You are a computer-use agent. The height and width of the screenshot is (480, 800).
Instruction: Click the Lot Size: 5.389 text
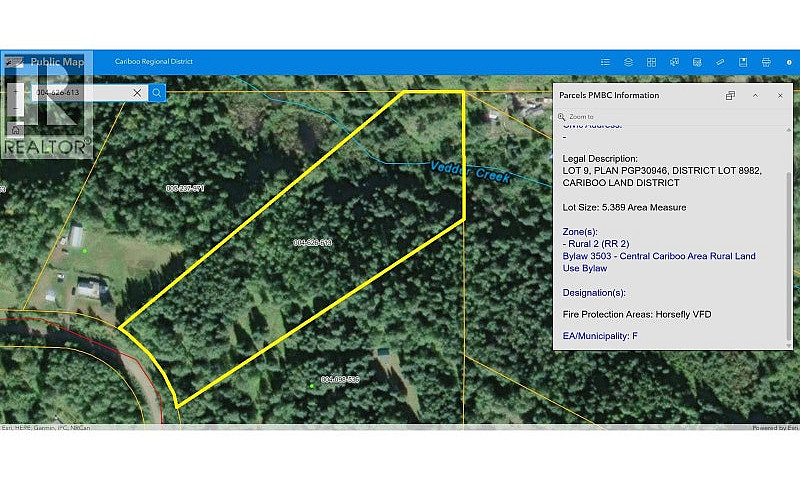[624, 207]
